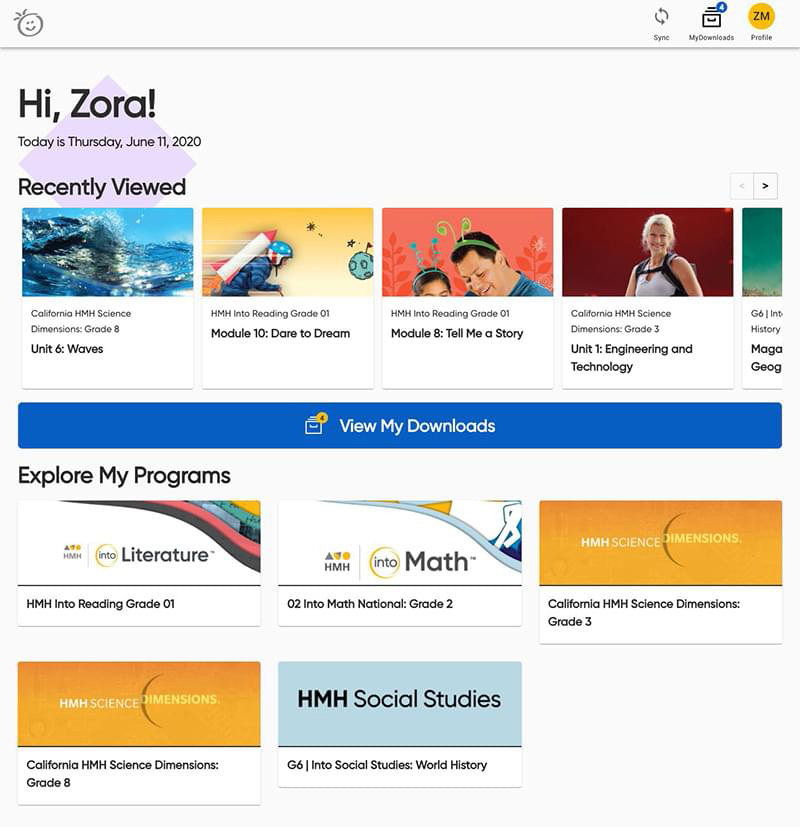Click the date text Thursday, June 11, 2020
This screenshot has width=800, height=827.
(134, 142)
